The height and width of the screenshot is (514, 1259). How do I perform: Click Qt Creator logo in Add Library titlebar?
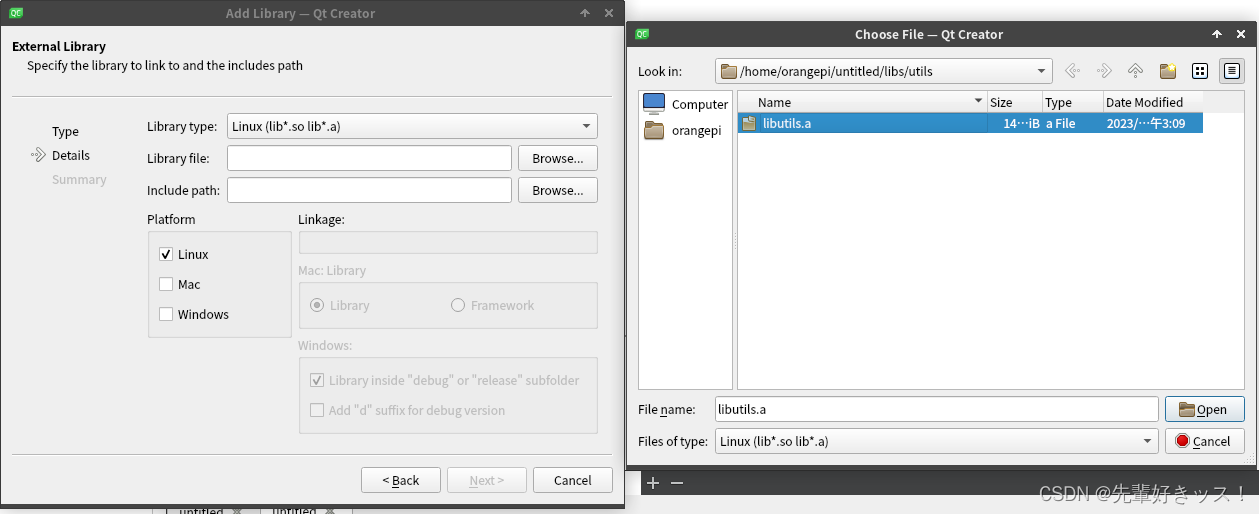pos(16,13)
